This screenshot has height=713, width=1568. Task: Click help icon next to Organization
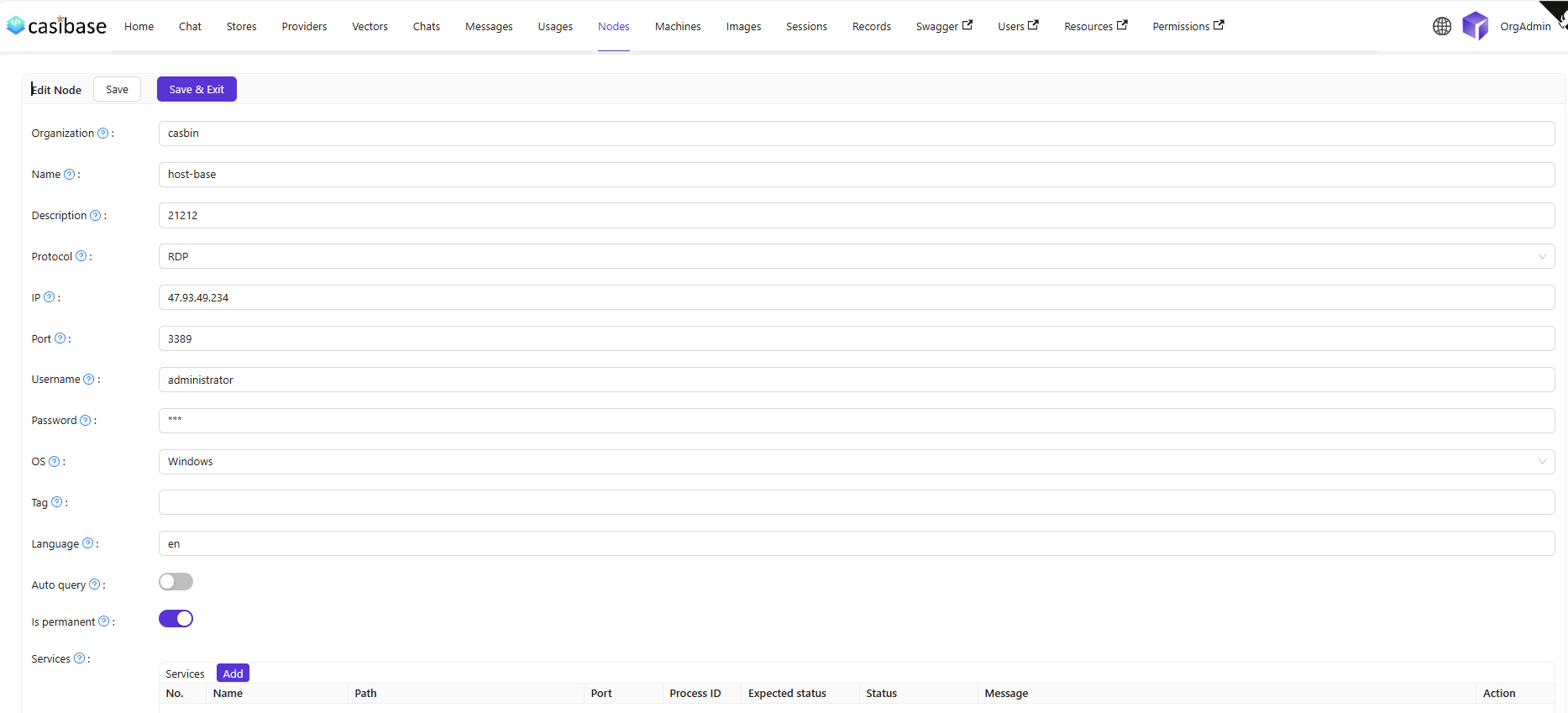pyautogui.click(x=102, y=133)
